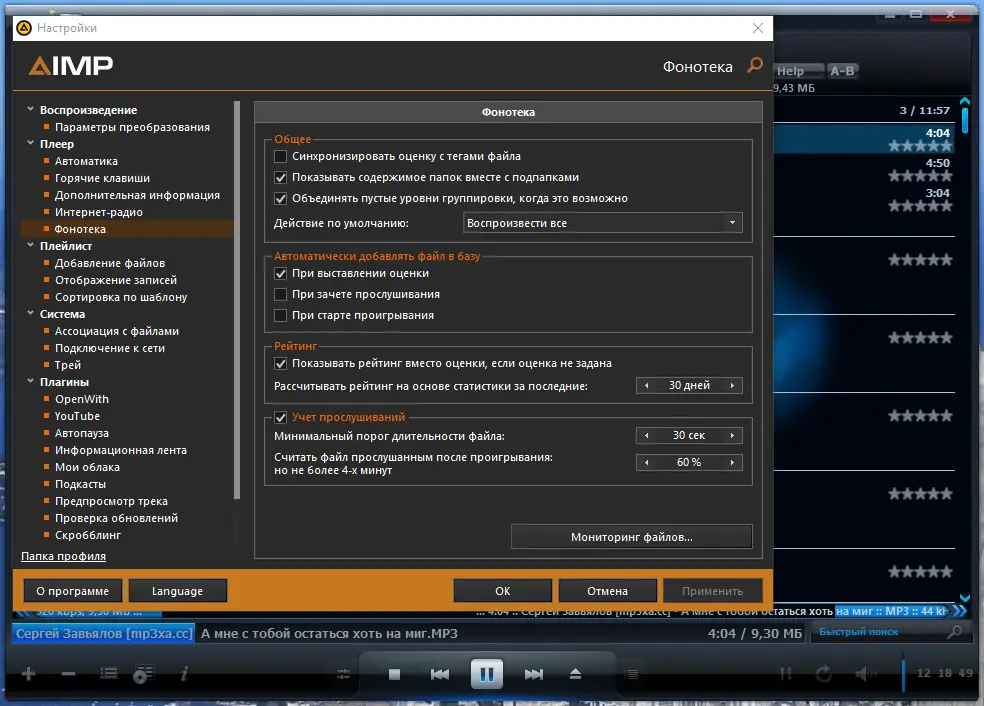
Task: Select the Скробблинг plugin page
Action: pyautogui.click(x=88, y=535)
